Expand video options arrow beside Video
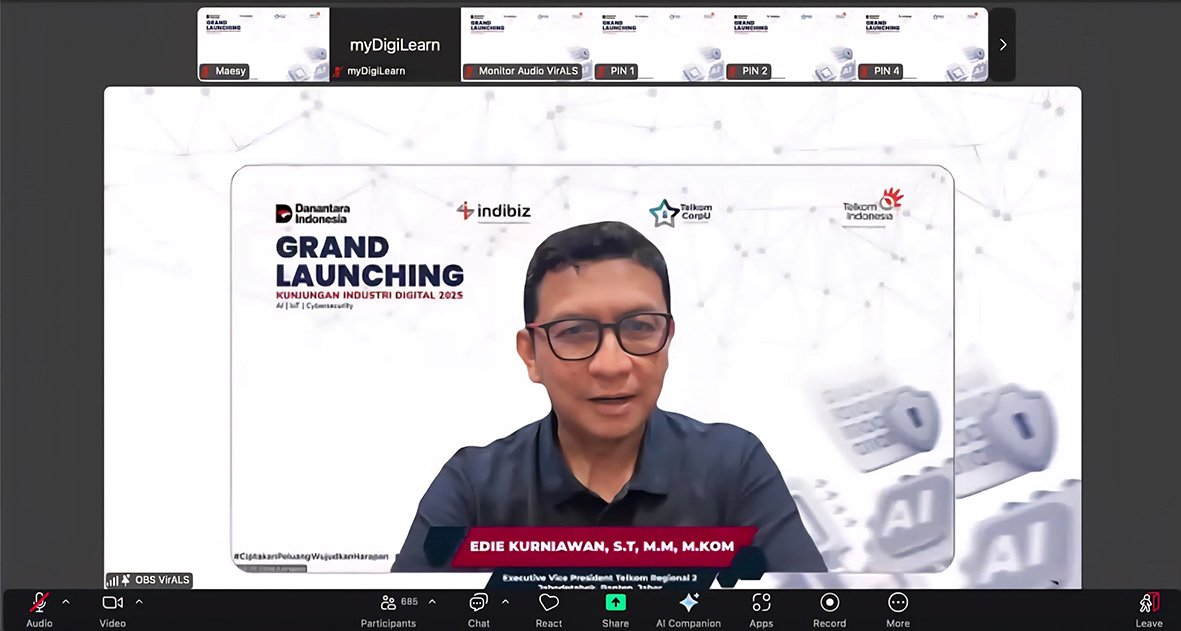The image size is (1181, 631). tap(139, 602)
